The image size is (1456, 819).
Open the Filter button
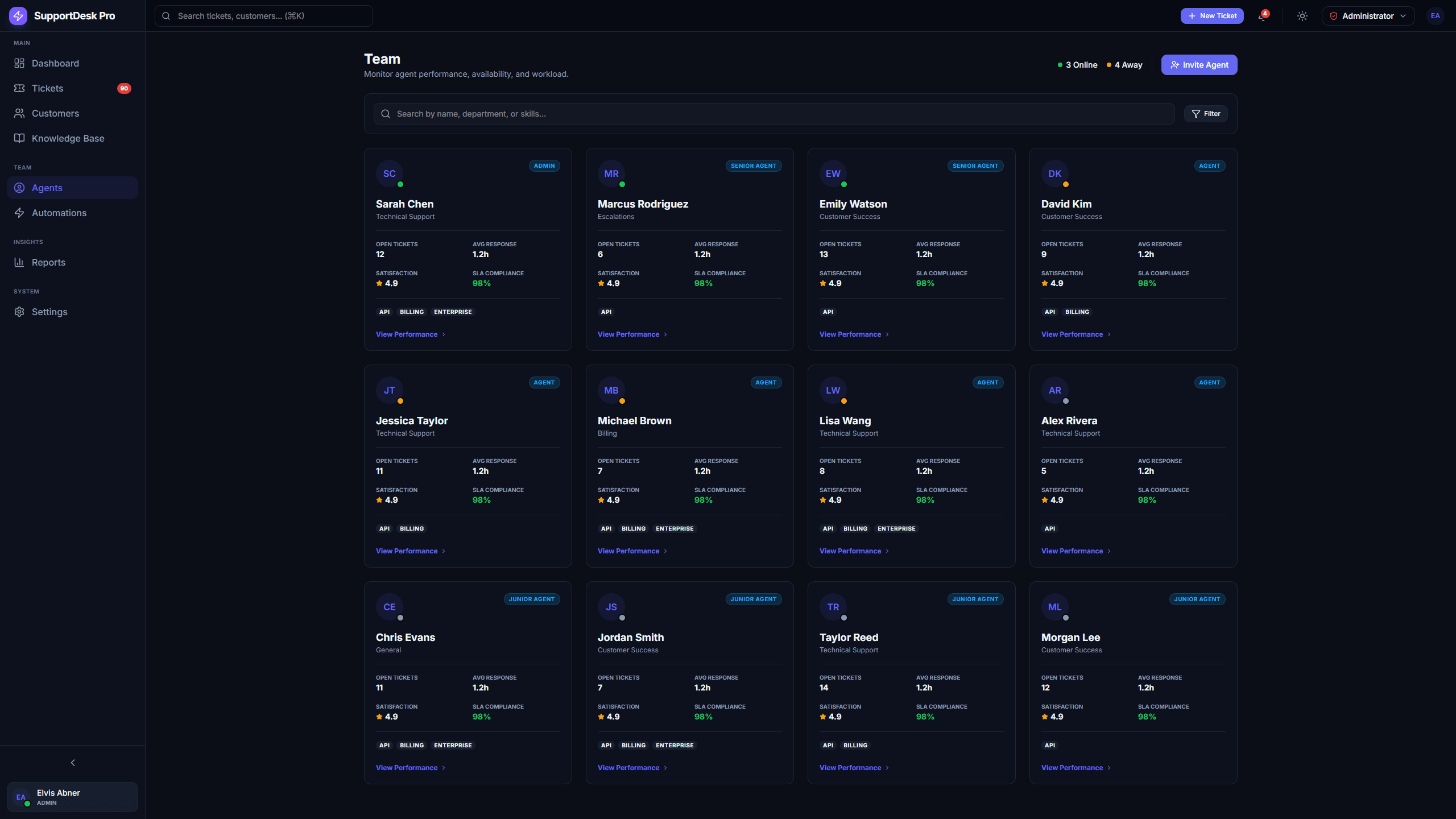pos(1206,114)
